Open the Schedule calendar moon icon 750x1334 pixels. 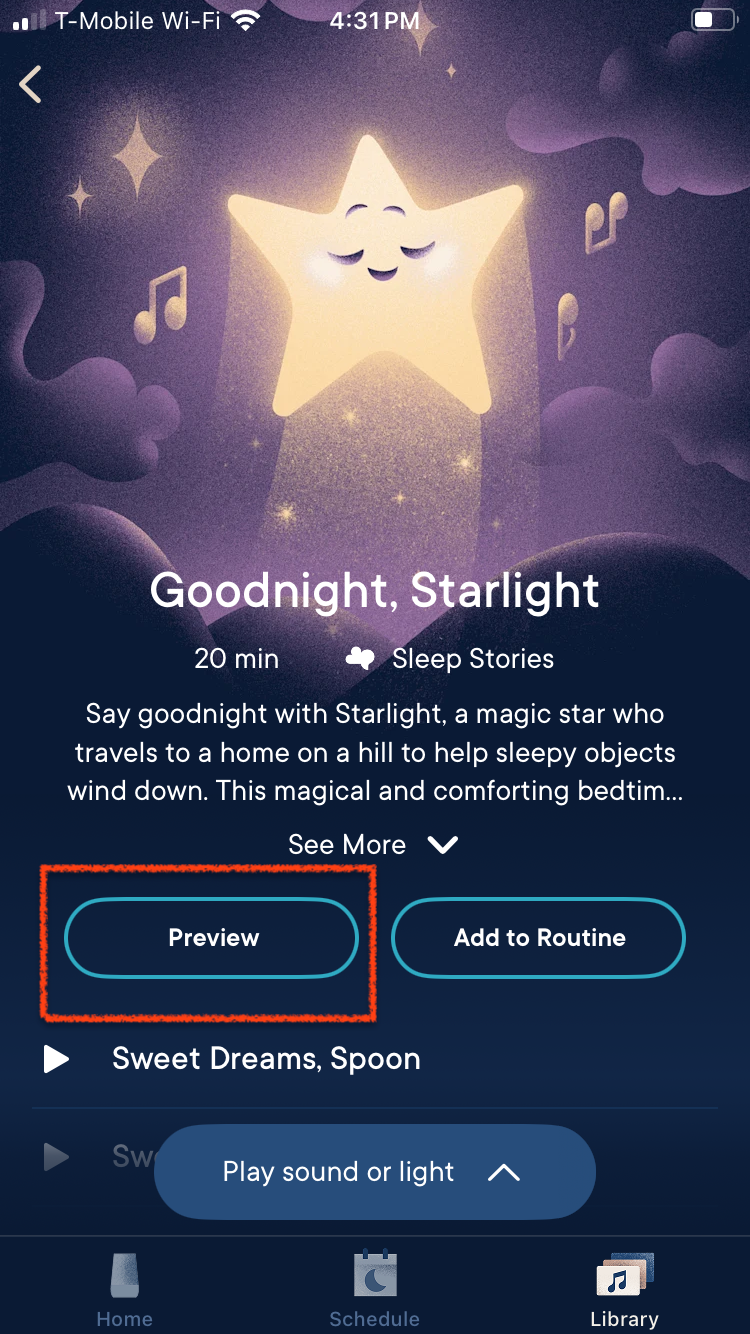(x=375, y=1274)
